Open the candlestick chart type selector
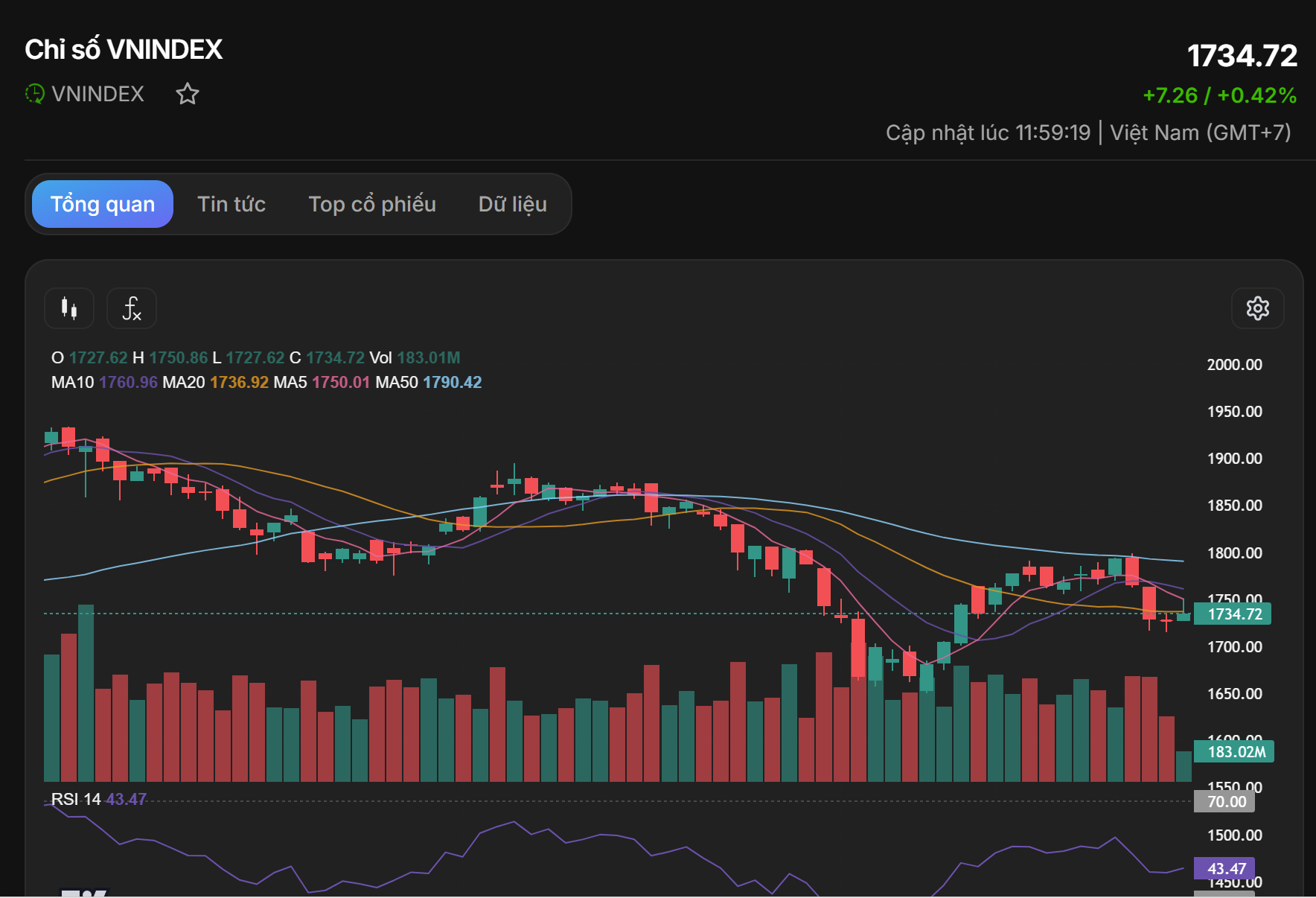1316x898 pixels. (x=69, y=308)
